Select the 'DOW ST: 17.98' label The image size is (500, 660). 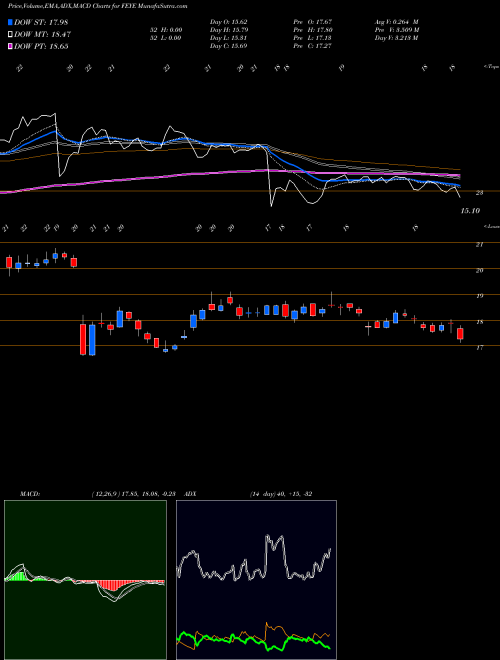[x=41, y=22]
